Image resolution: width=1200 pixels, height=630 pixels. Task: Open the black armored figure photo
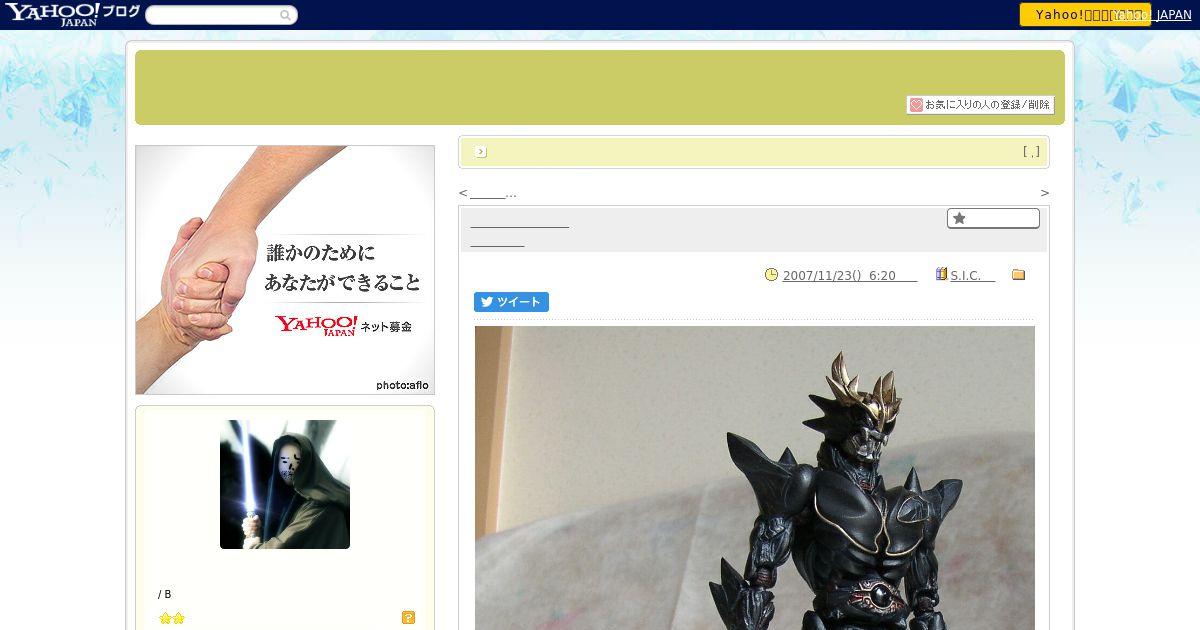755,478
